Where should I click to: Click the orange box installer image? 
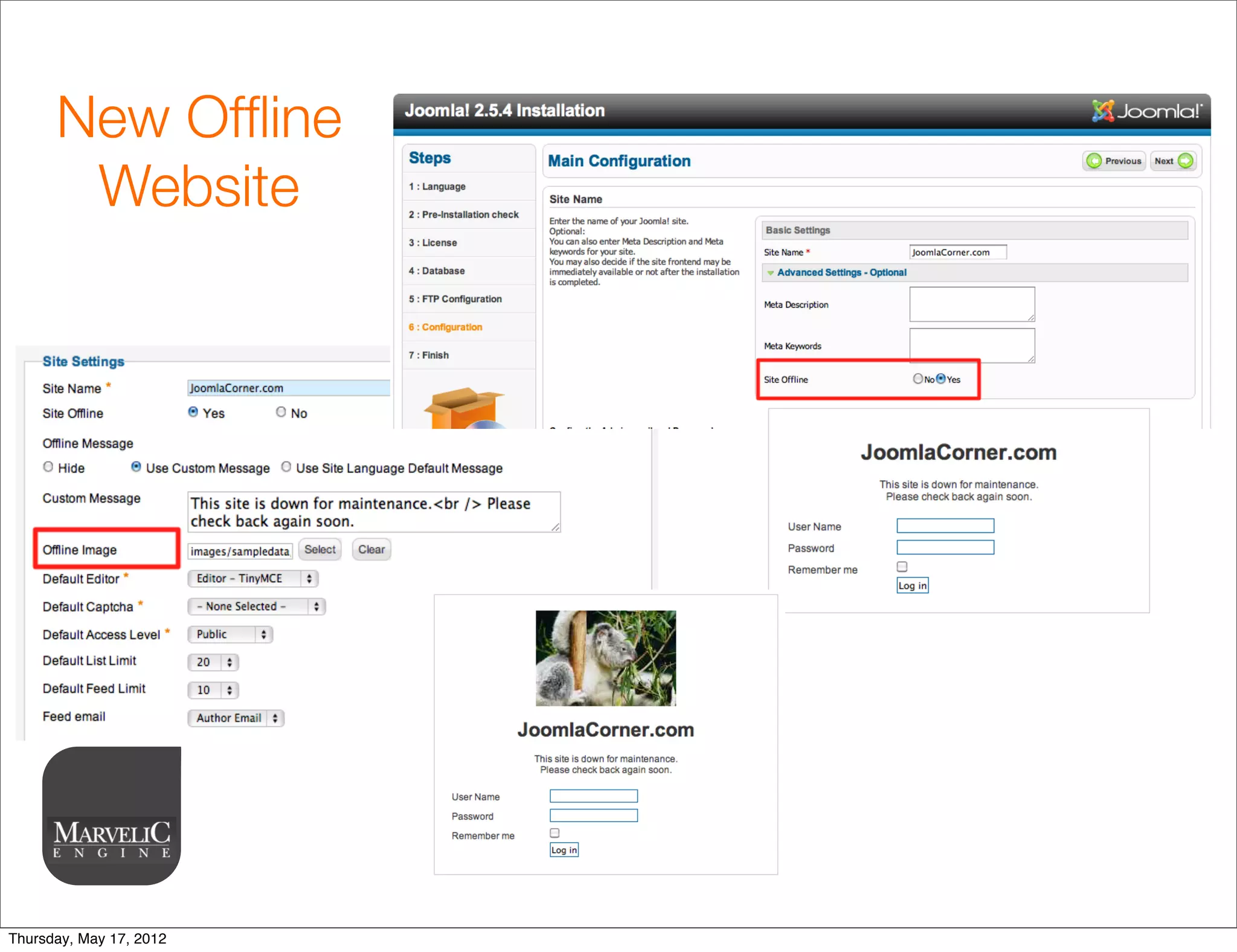[x=464, y=408]
